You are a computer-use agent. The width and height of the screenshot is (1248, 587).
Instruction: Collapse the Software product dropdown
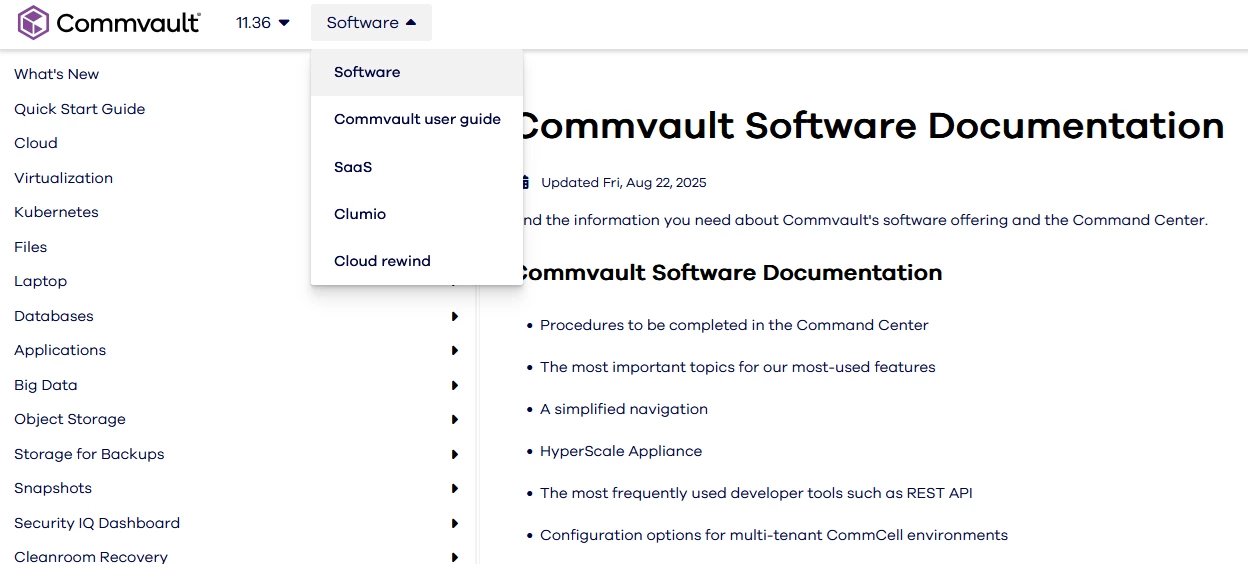(371, 22)
